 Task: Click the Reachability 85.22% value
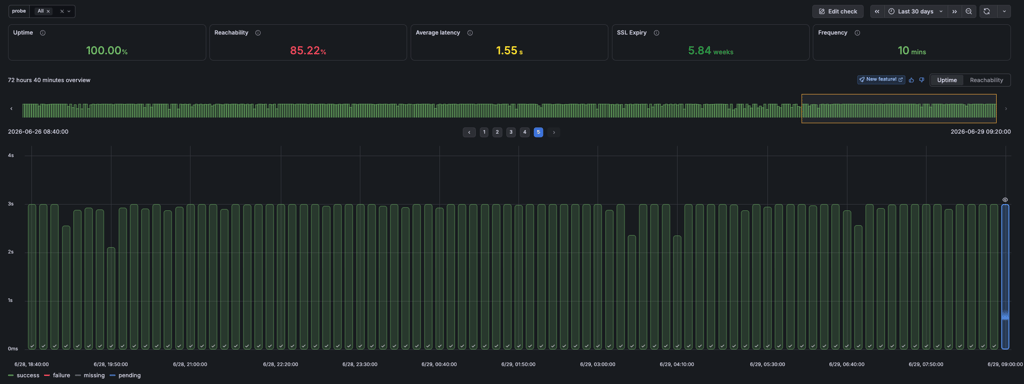coord(308,50)
